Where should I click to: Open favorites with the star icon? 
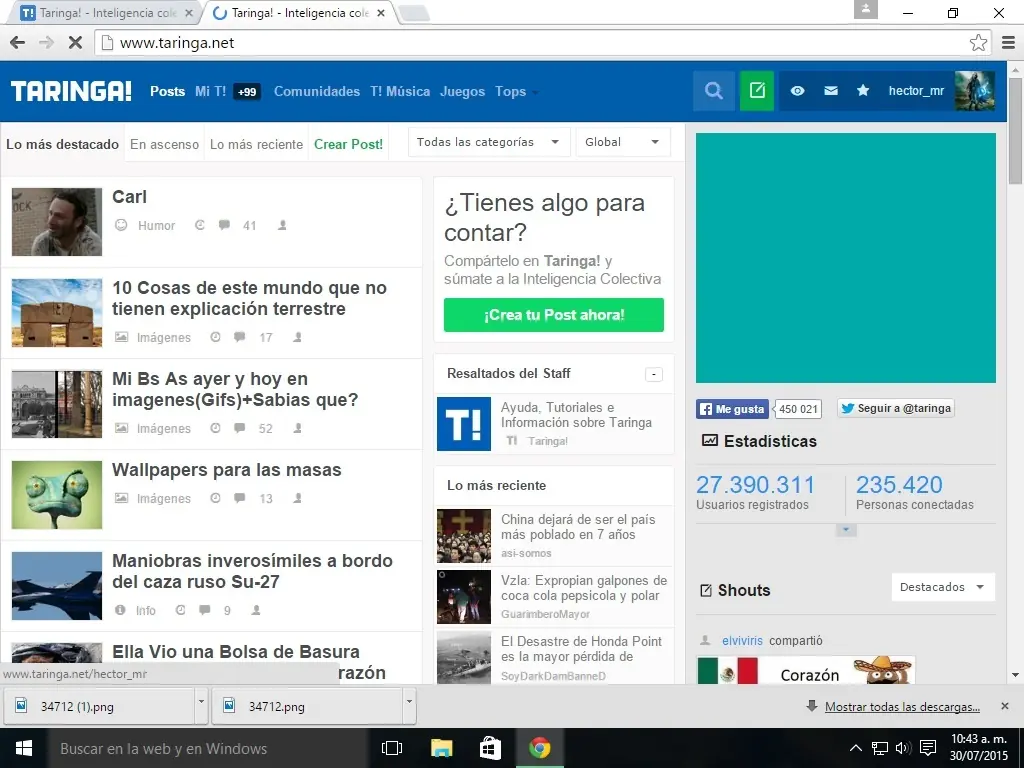click(863, 90)
